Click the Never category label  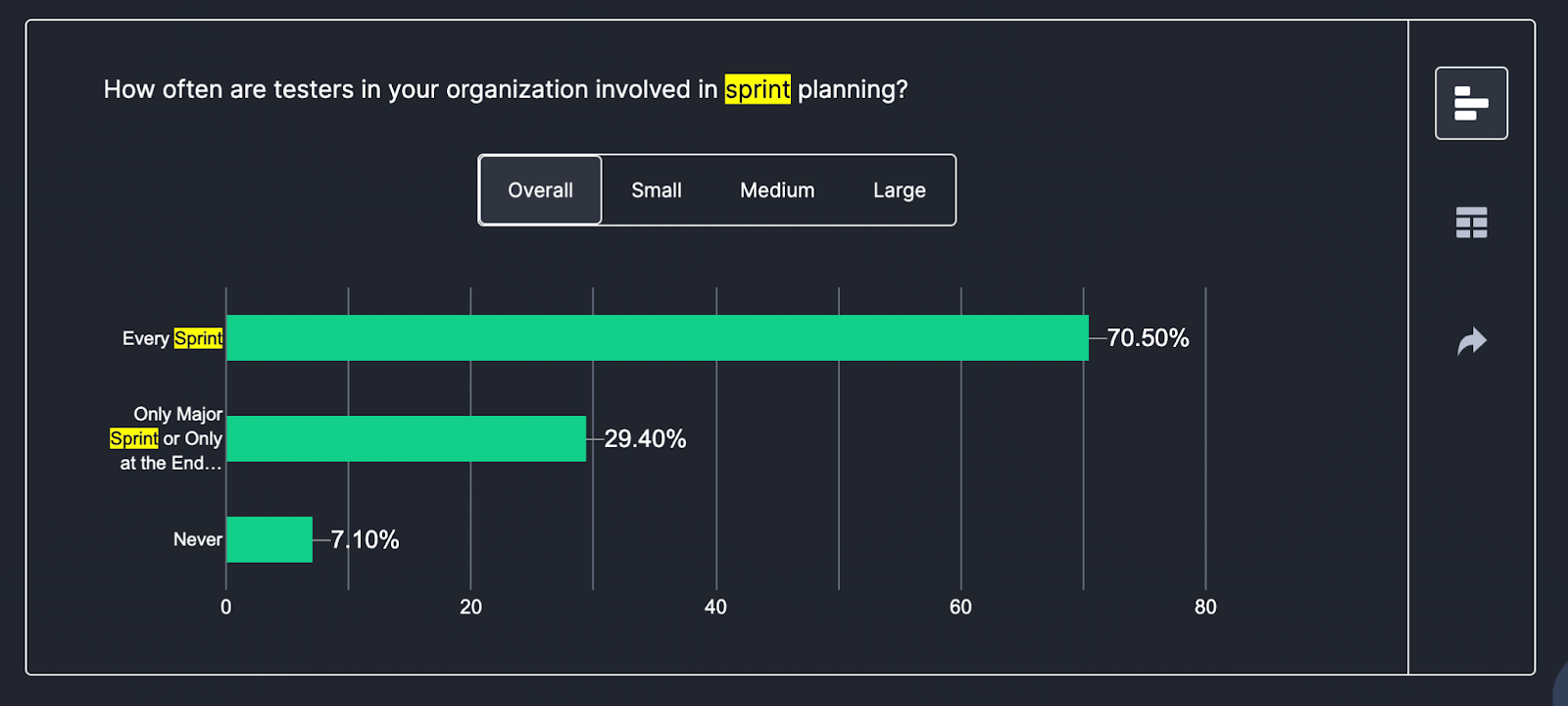(198, 538)
